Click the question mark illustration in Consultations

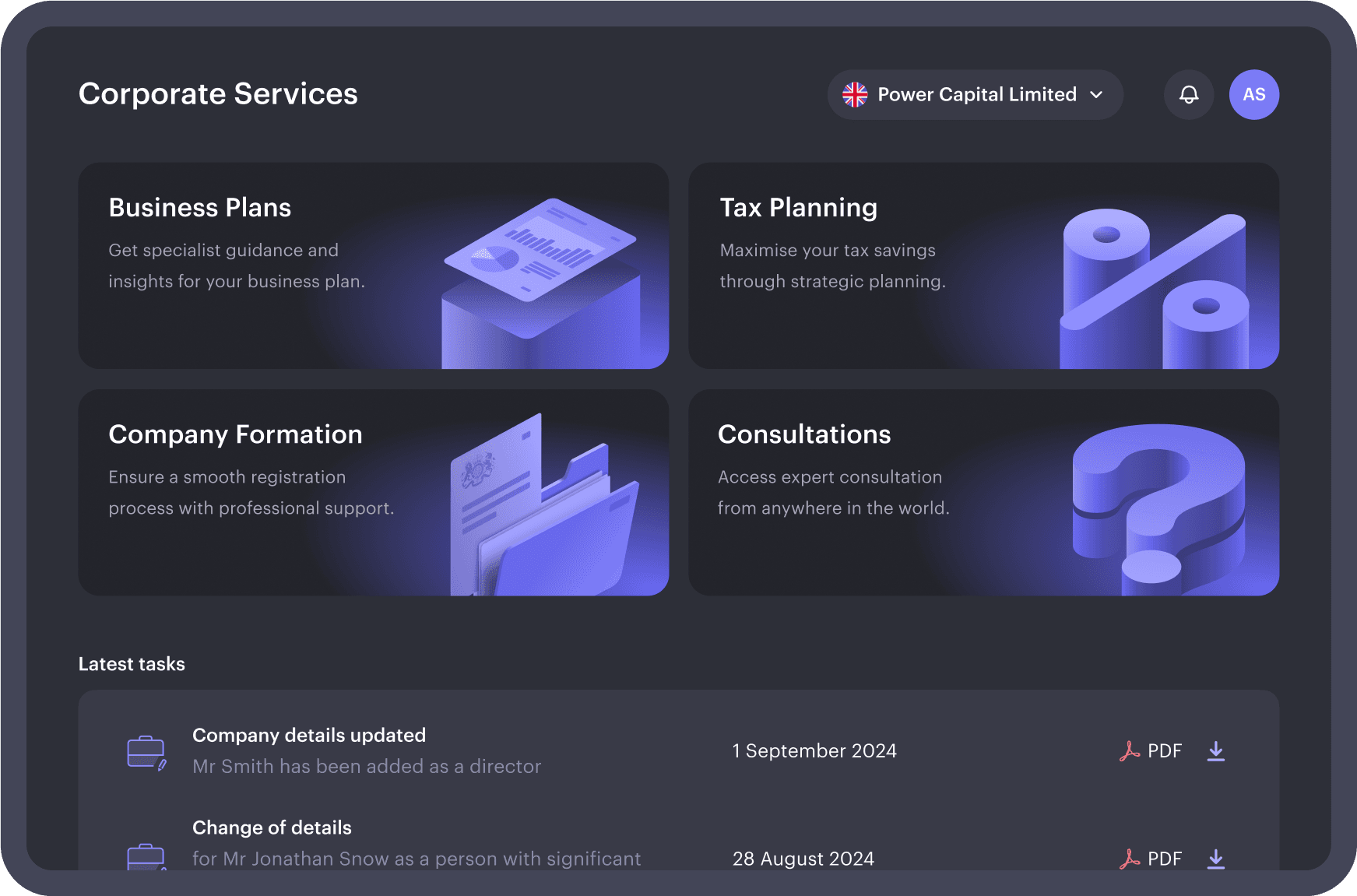point(1158,506)
